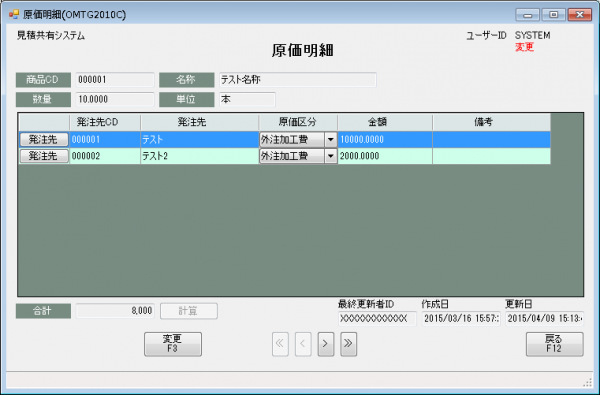
Task: Click the 発注先 button for row 000002
Action: coord(44,156)
